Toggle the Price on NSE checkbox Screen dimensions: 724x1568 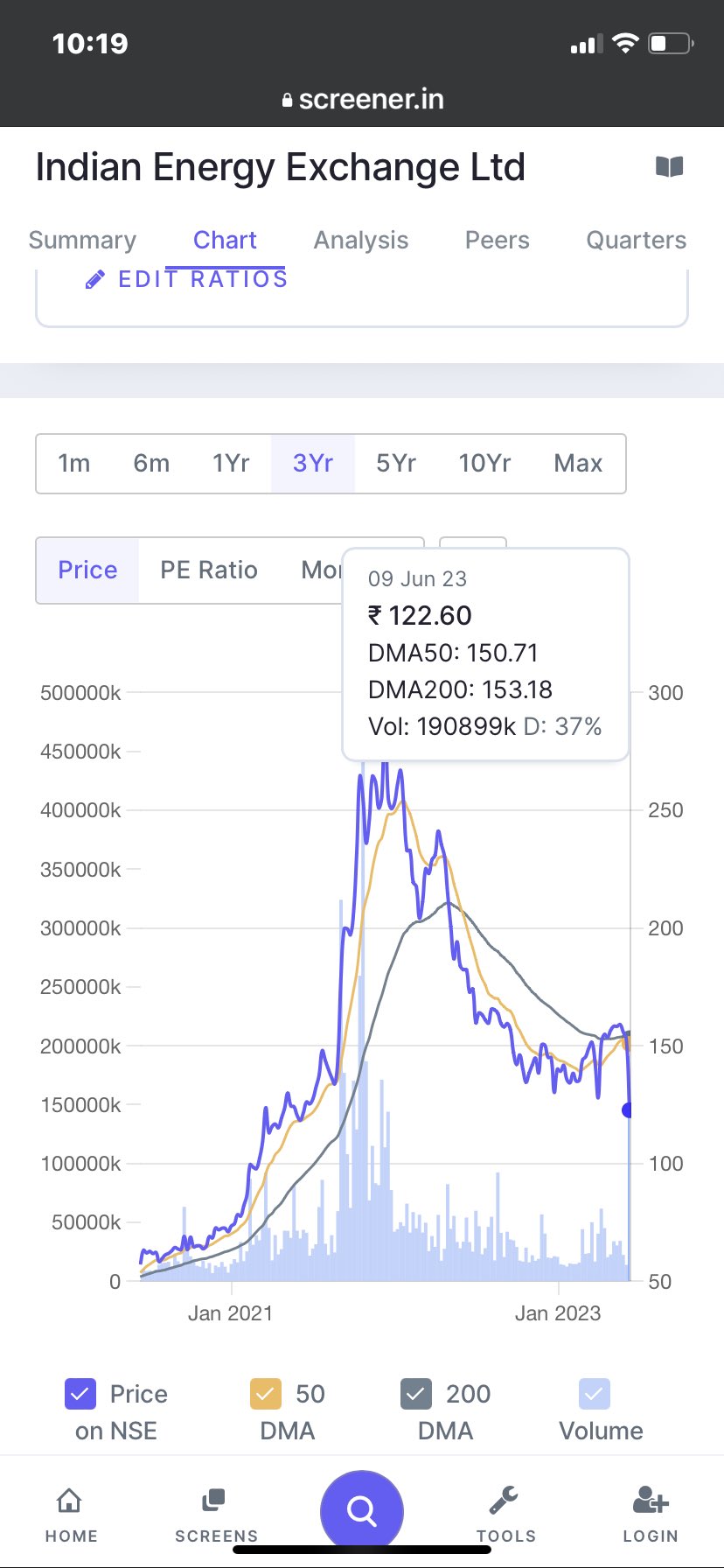[80, 1394]
